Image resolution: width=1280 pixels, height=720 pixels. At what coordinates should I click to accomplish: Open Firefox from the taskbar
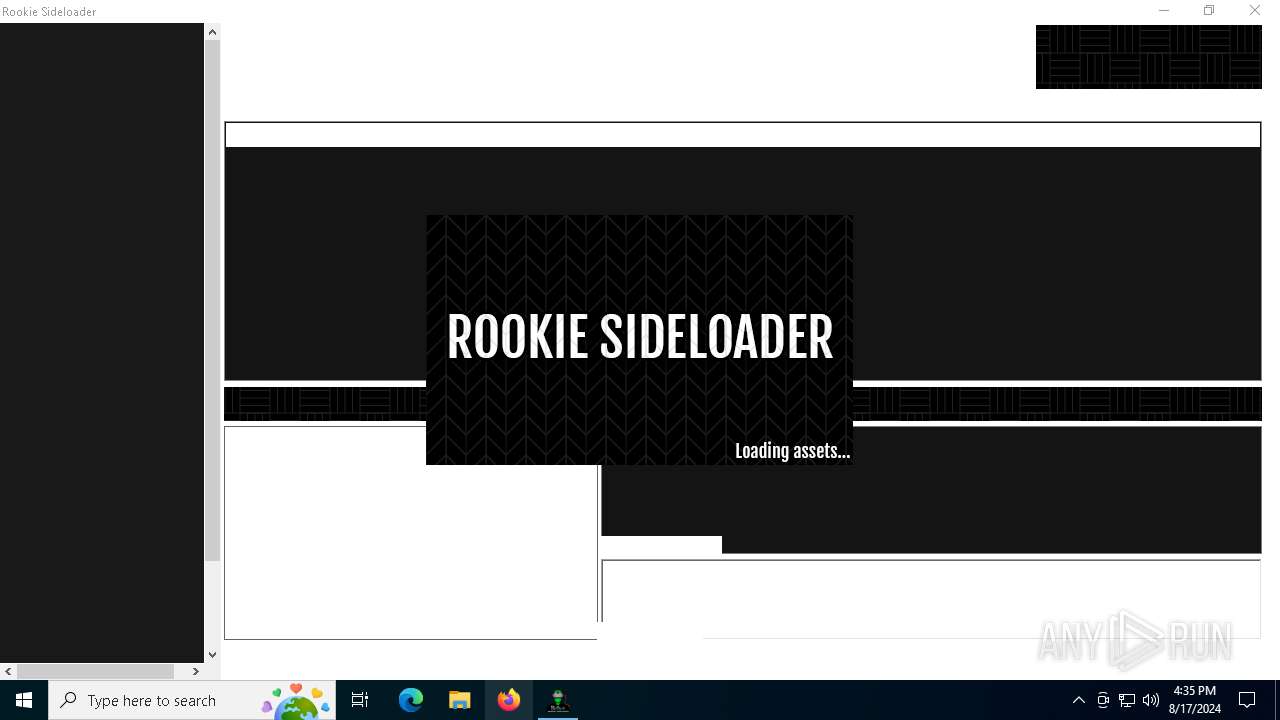point(509,700)
